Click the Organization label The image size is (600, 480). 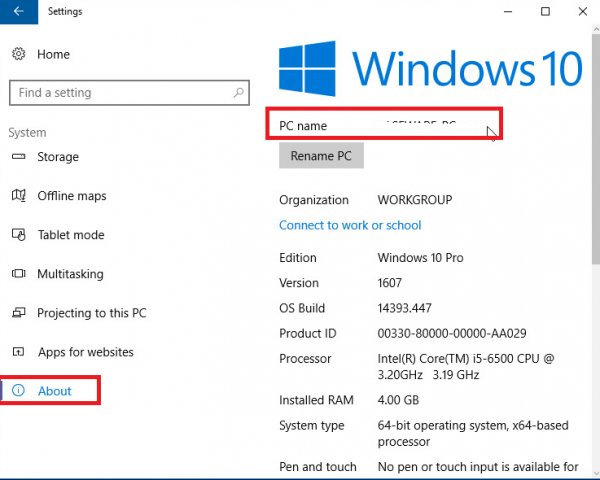click(x=314, y=200)
